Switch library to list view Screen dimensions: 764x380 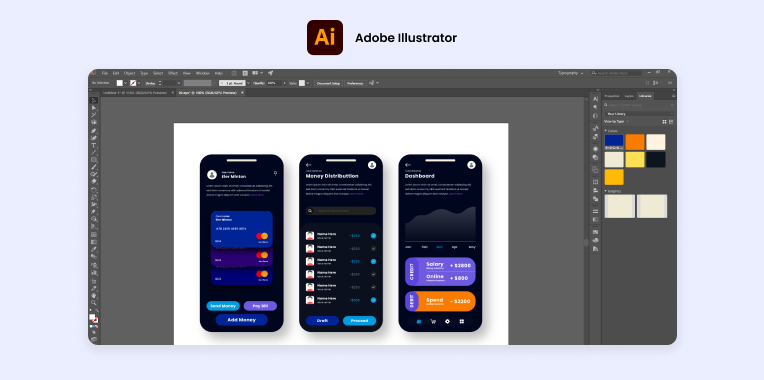point(671,122)
